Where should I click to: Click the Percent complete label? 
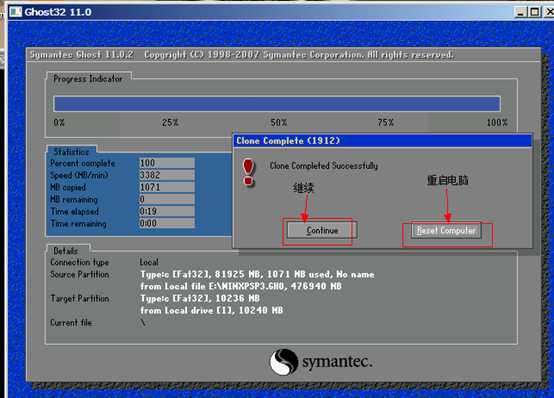83,163
